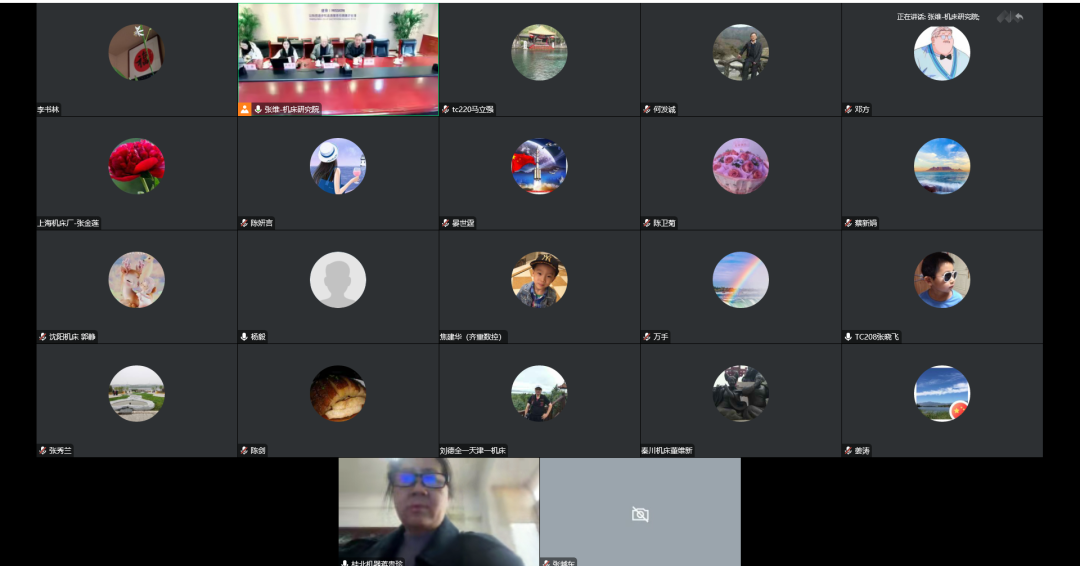
Task: Click 杨毅's default grey silhouette avatar
Action: pos(338,280)
